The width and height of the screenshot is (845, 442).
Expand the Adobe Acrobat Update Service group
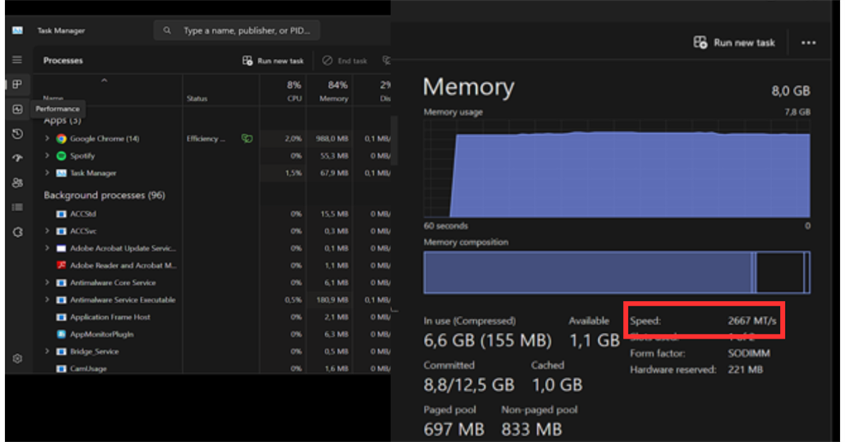click(47, 248)
